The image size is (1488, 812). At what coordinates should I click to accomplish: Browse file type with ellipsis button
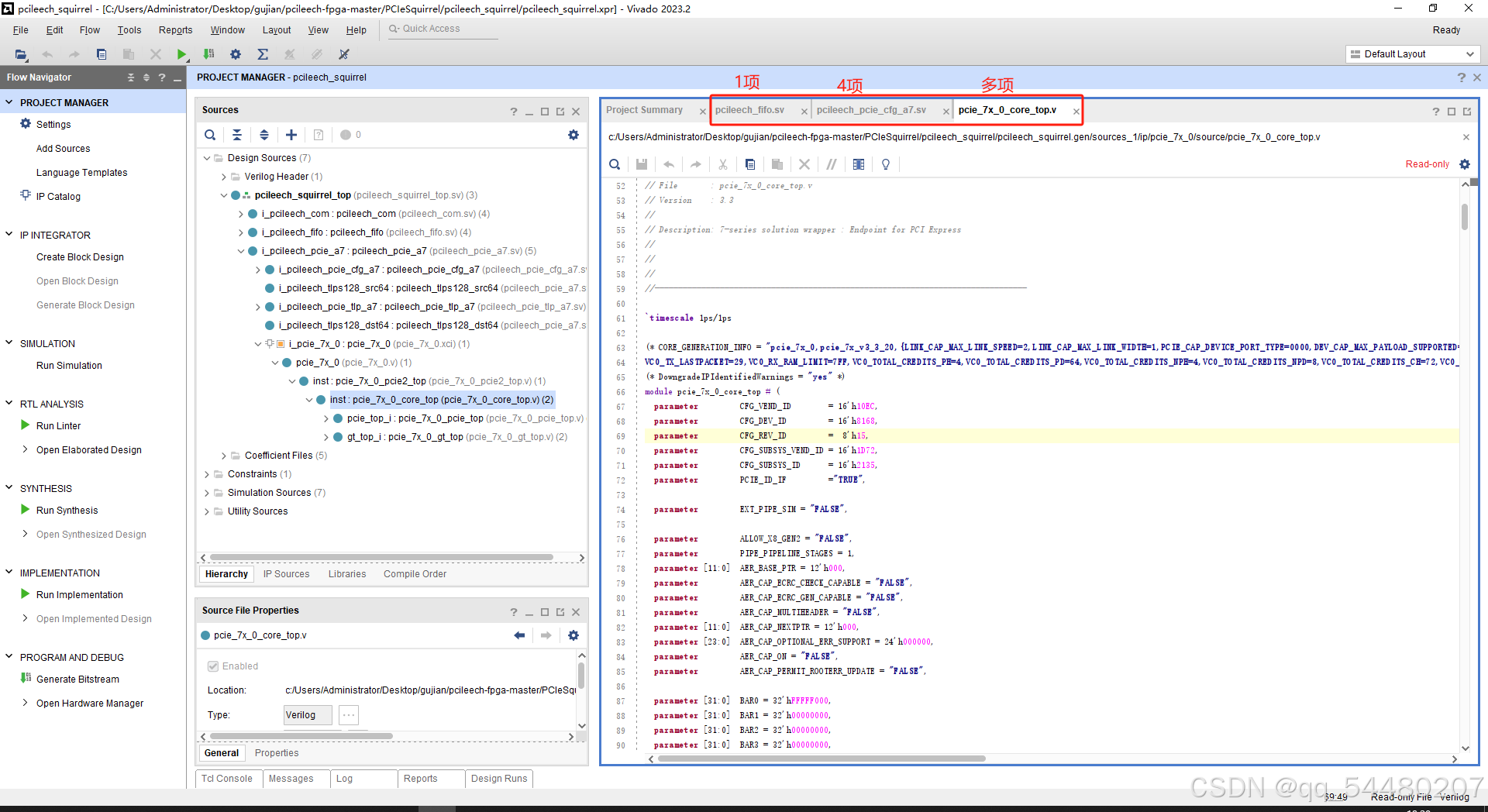(349, 715)
